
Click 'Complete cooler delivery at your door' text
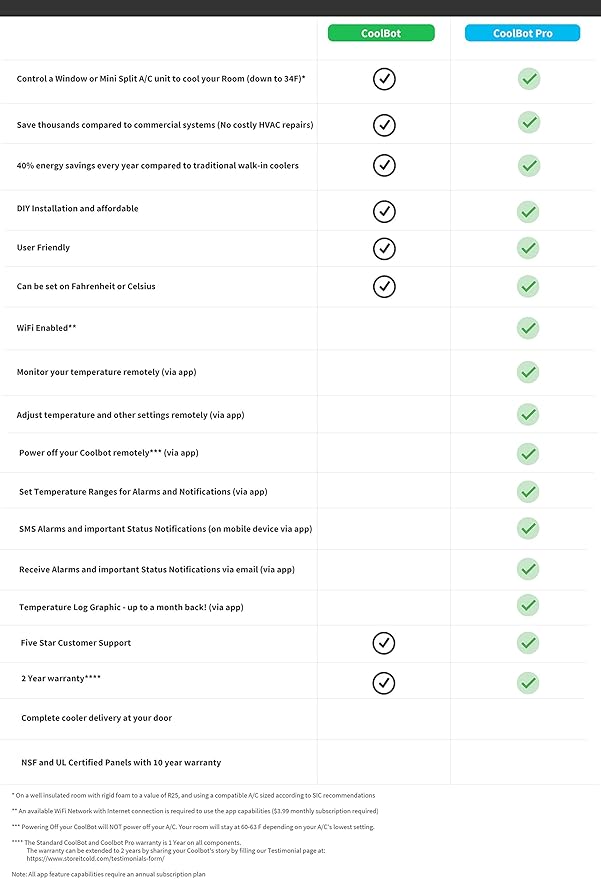[96, 718]
